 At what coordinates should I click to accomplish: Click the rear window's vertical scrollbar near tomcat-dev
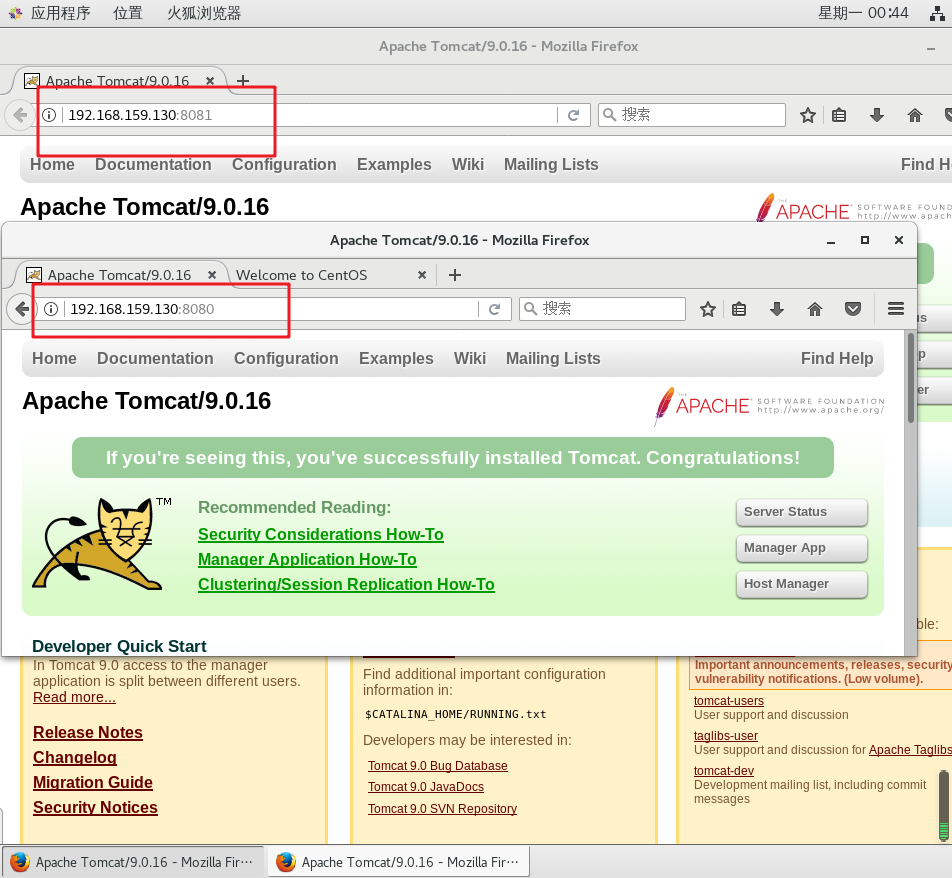pos(944,805)
